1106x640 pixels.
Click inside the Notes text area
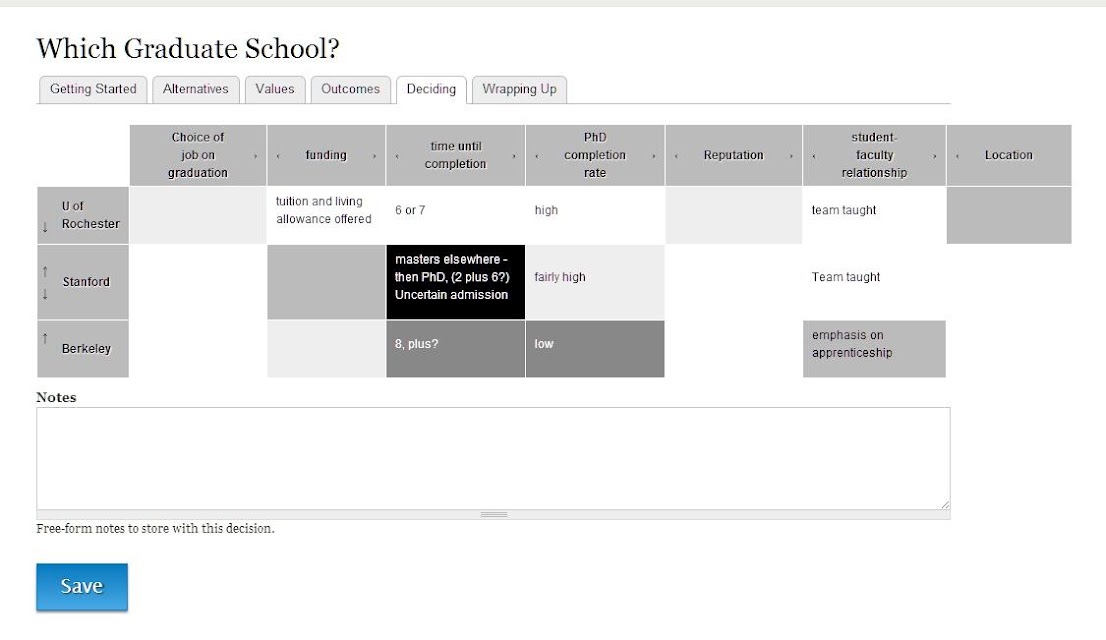pyautogui.click(x=493, y=458)
